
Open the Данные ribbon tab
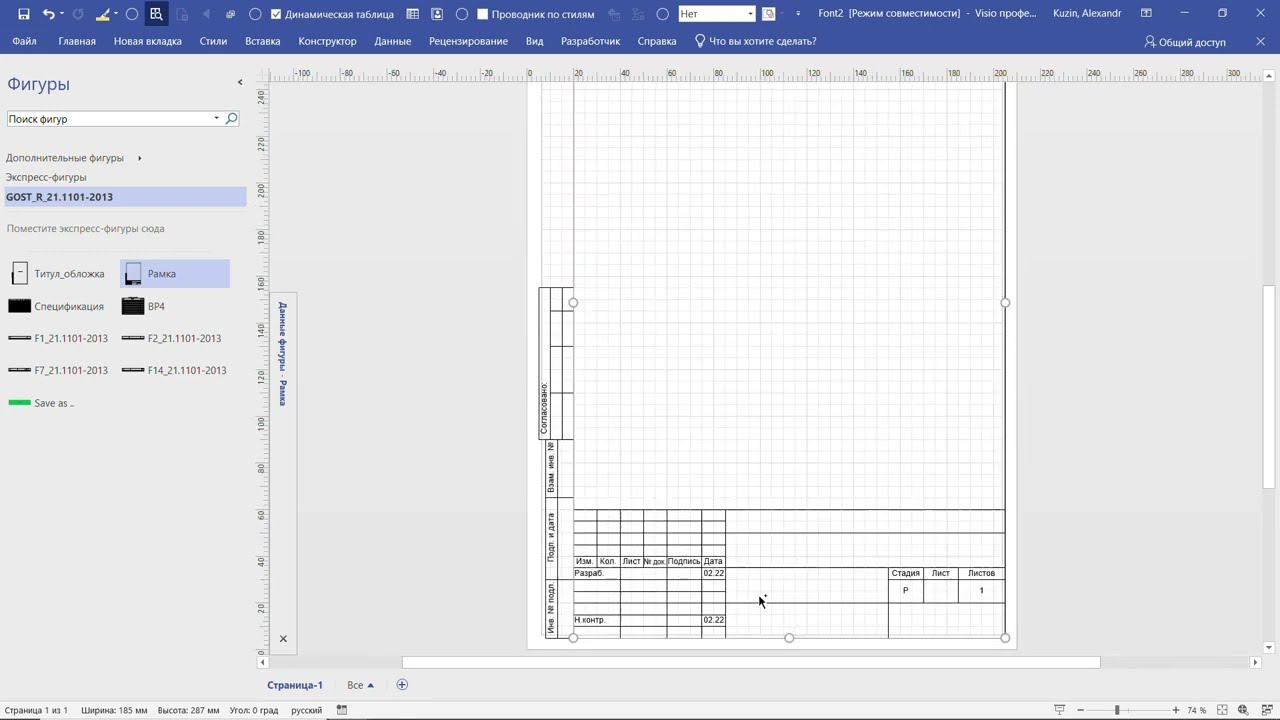coord(393,41)
